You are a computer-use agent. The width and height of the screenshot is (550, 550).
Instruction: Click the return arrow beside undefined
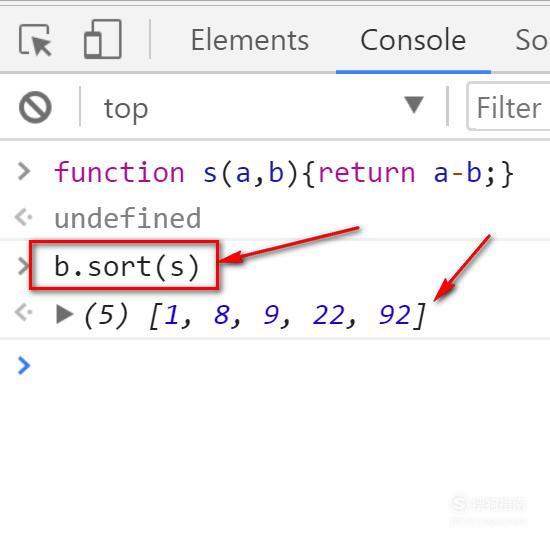pyautogui.click(x=23, y=217)
